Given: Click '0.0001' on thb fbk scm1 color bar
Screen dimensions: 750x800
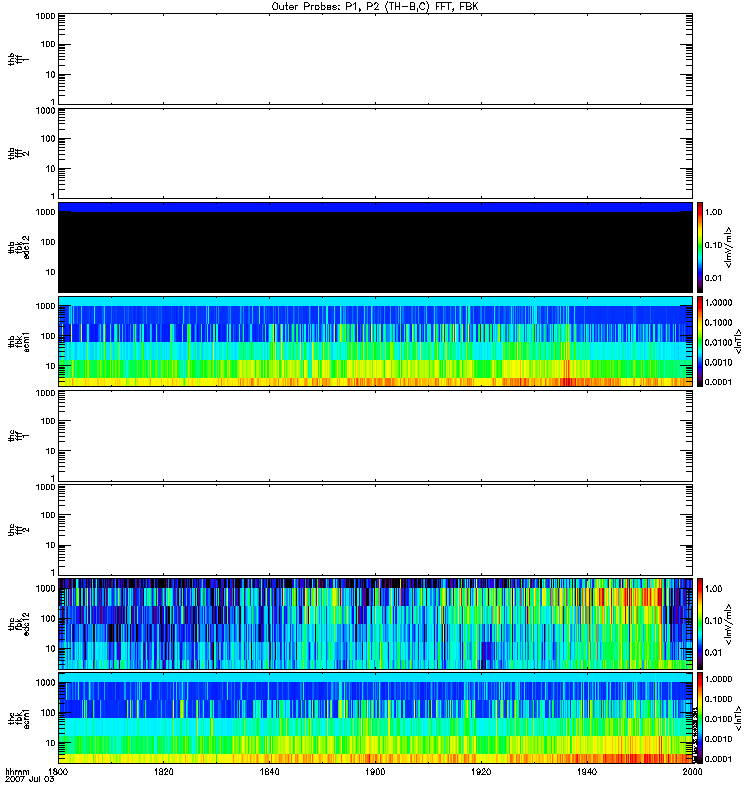Looking at the screenshot, I should pos(718,382).
